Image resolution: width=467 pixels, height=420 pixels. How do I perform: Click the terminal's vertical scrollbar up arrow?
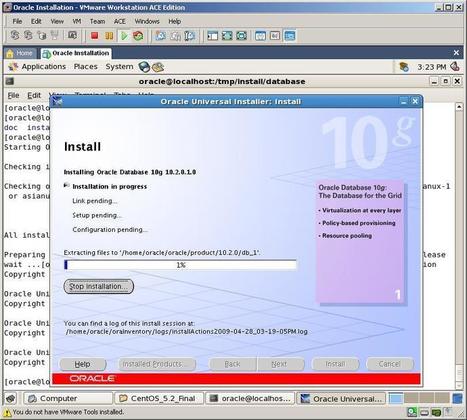tap(459, 107)
